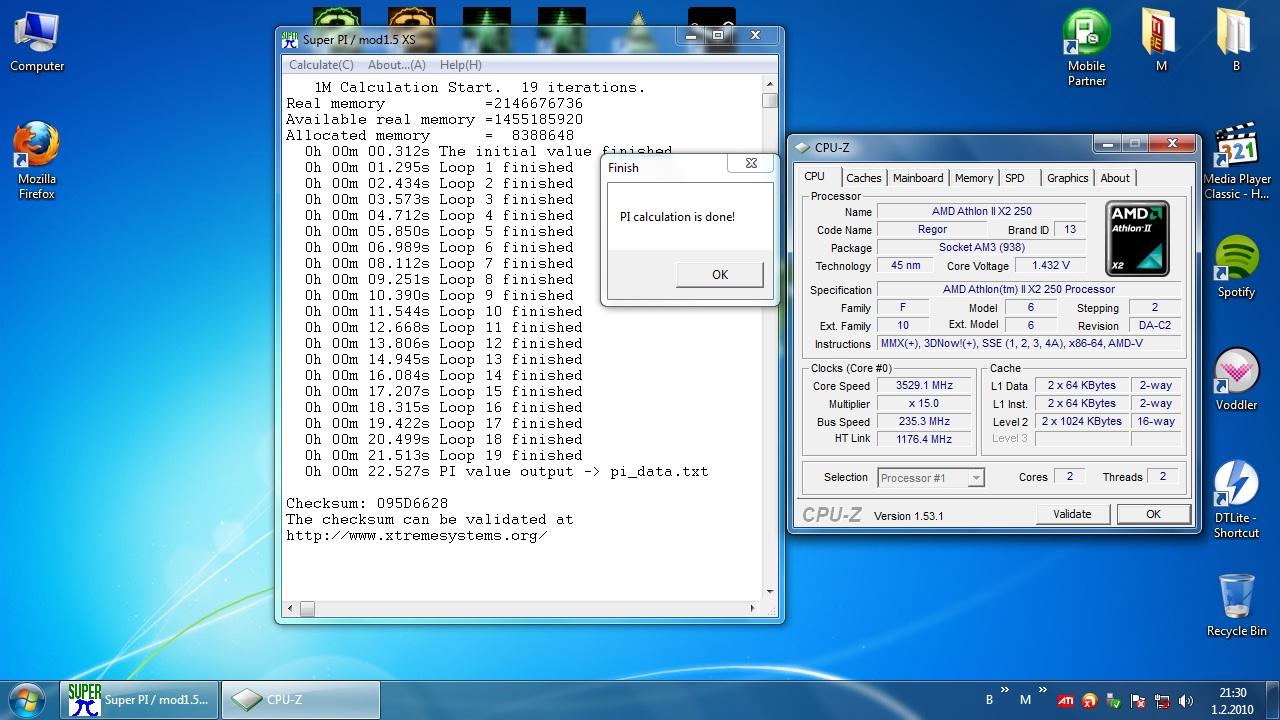Image resolution: width=1280 pixels, height=720 pixels.
Task: Open the Spotify desktop shortcut
Action: (x=1236, y=267)
